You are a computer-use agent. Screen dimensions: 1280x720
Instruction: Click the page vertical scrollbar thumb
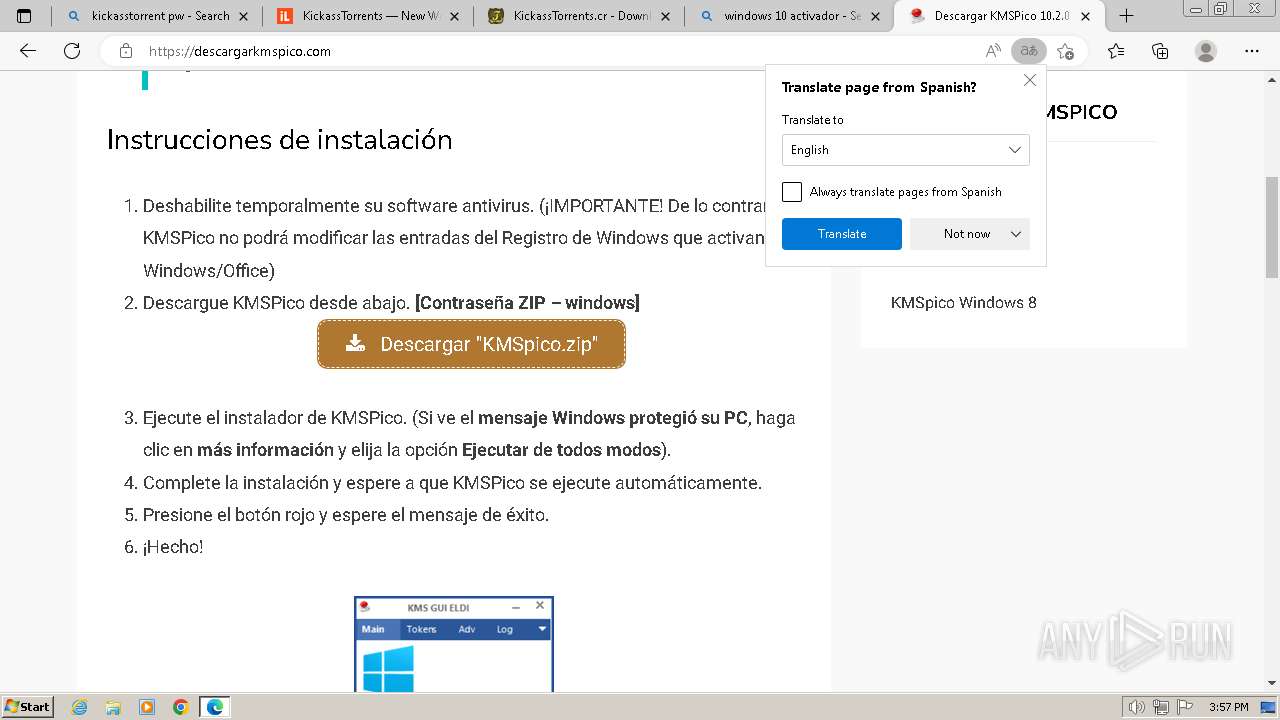(x=1272, y=227)
